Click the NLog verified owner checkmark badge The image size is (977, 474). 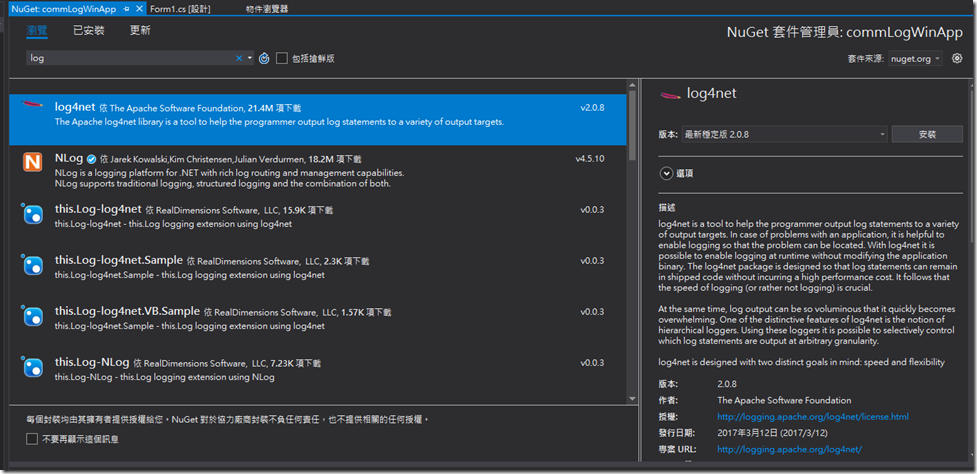[x=92, y=159]
